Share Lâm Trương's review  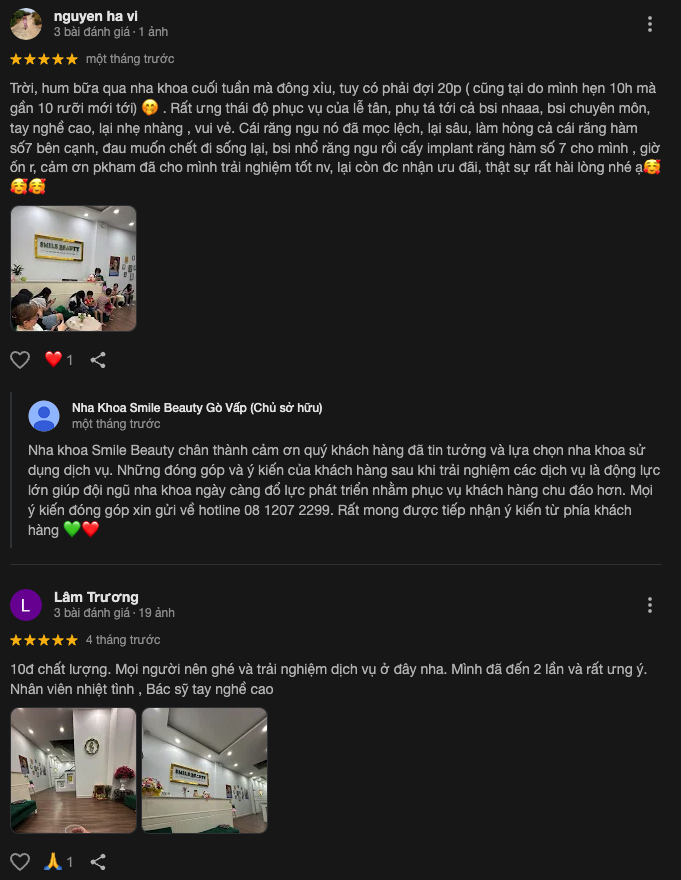(98, 861)
